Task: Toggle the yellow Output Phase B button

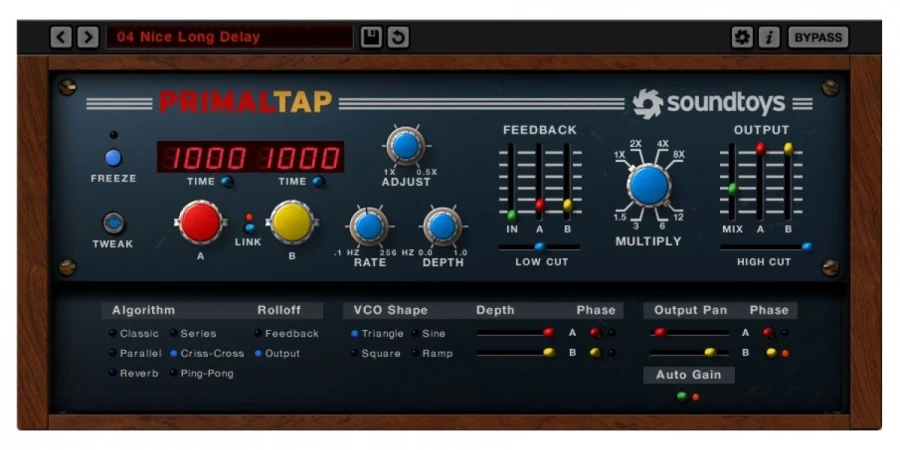Action: tap(771, 352)
